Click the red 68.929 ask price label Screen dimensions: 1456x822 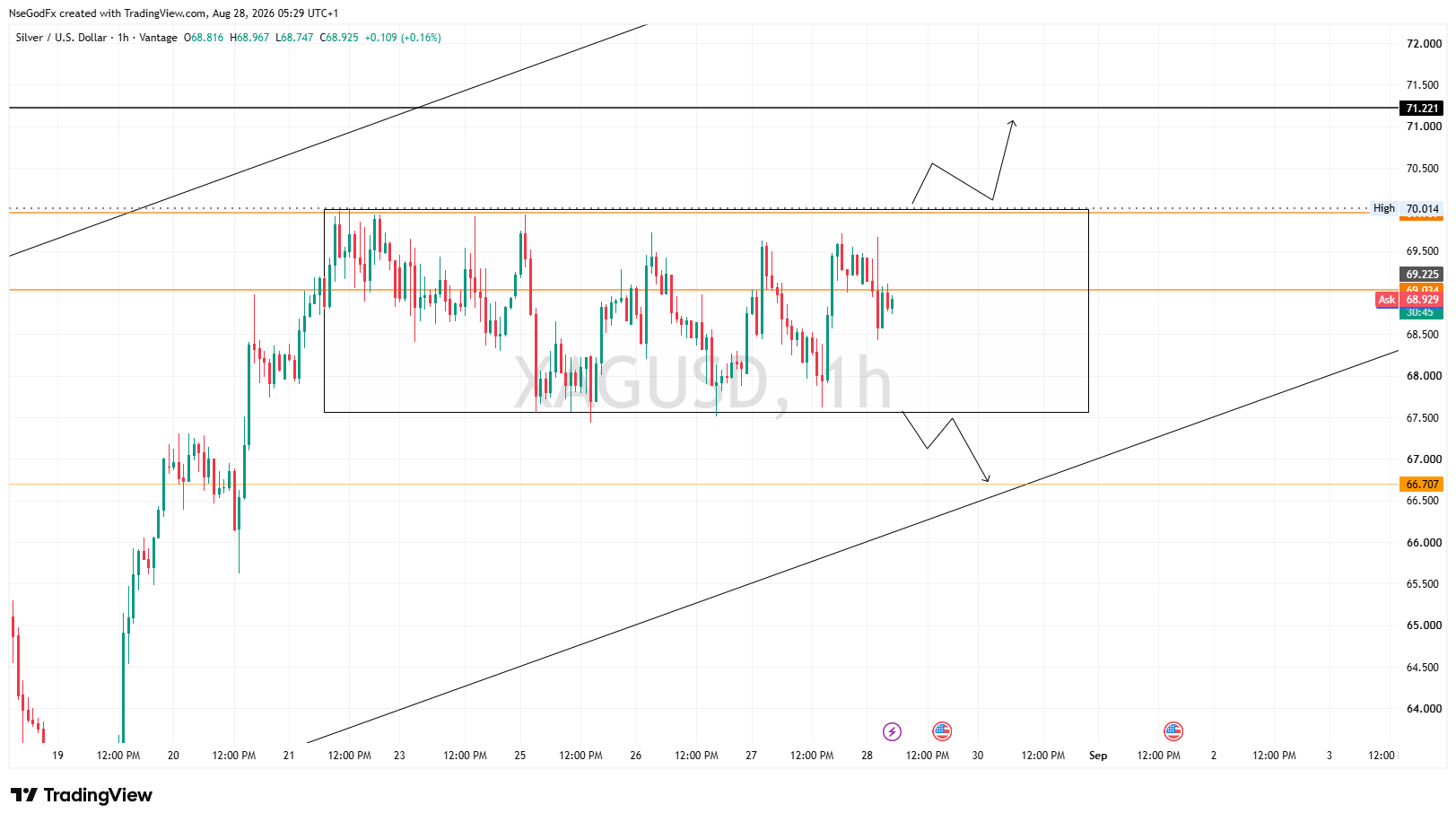tap(1422, 300)
